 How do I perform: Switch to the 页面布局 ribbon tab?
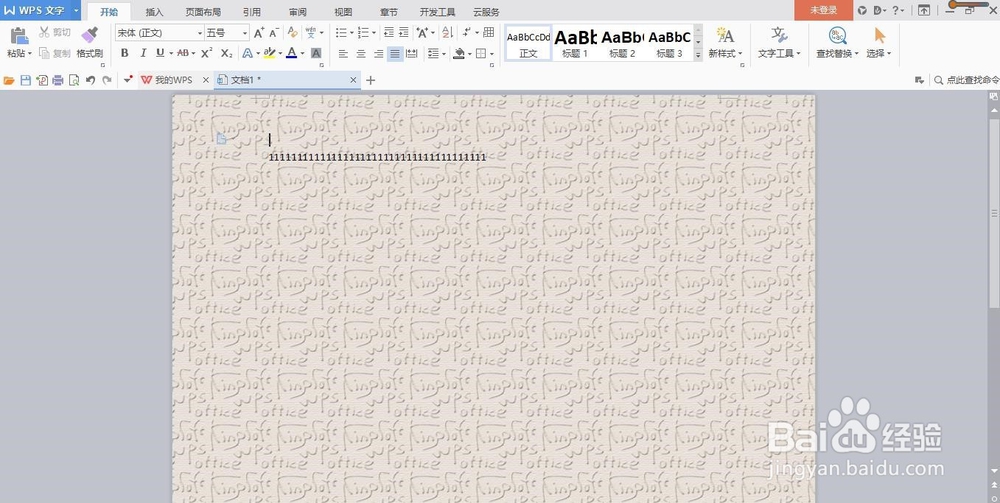tap(203, 12)
